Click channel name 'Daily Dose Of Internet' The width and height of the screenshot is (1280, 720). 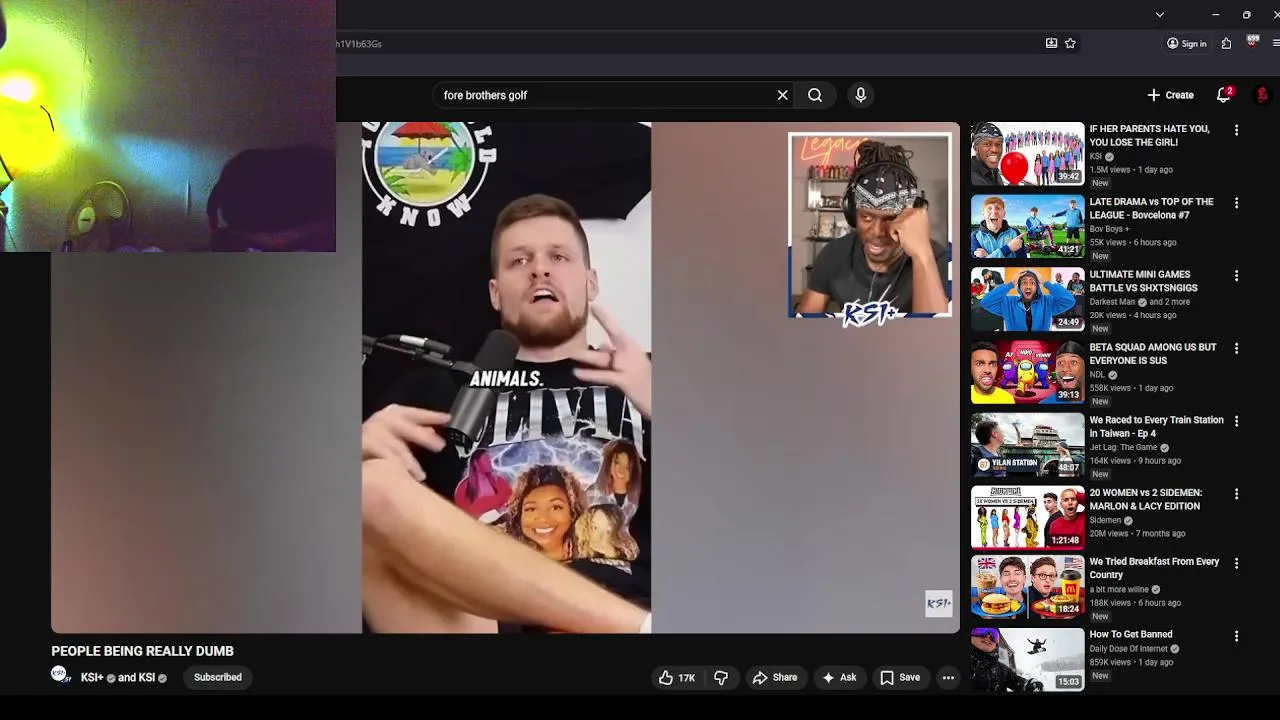(1129, 648)
